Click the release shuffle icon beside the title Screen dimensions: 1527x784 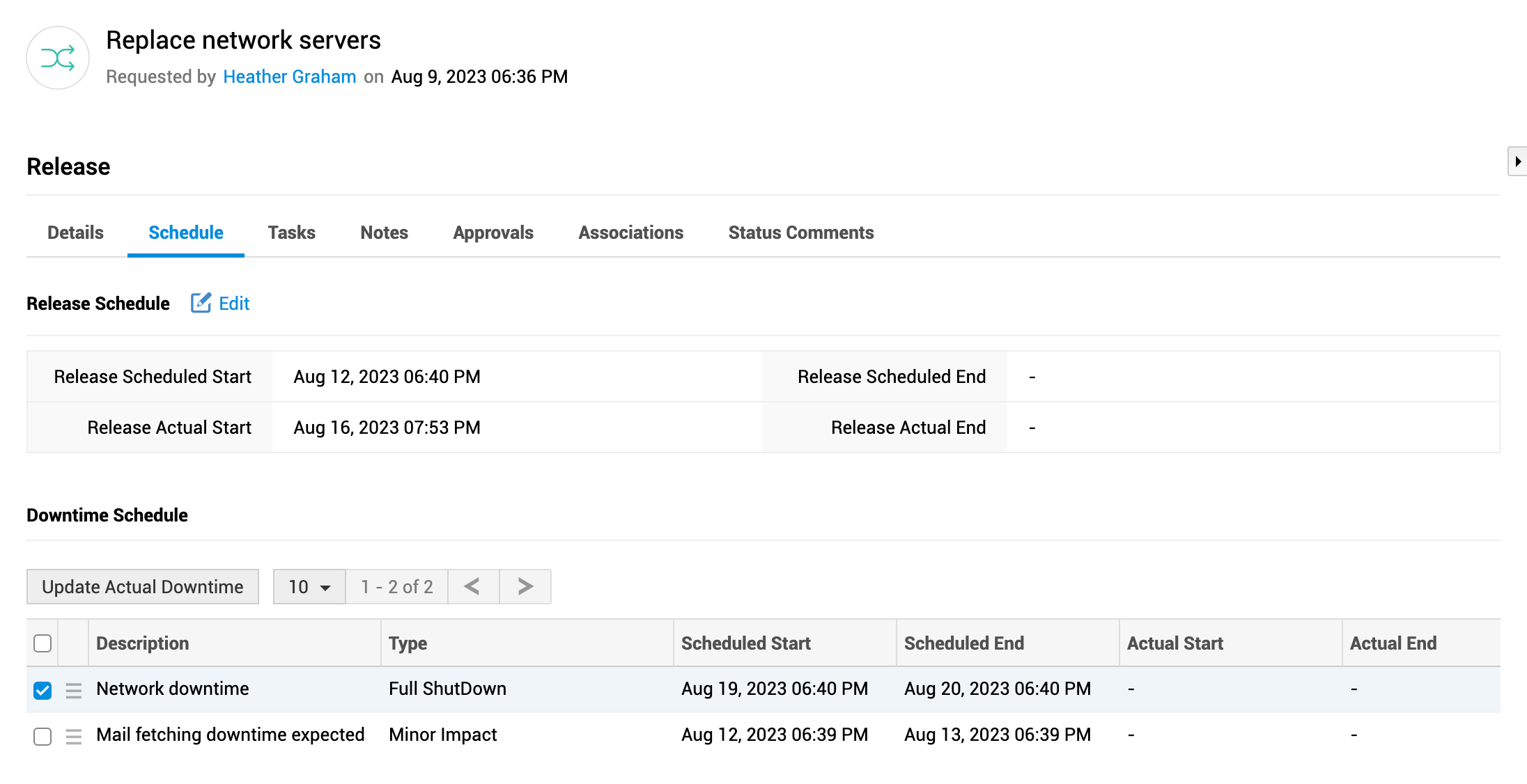click(58, 58)
